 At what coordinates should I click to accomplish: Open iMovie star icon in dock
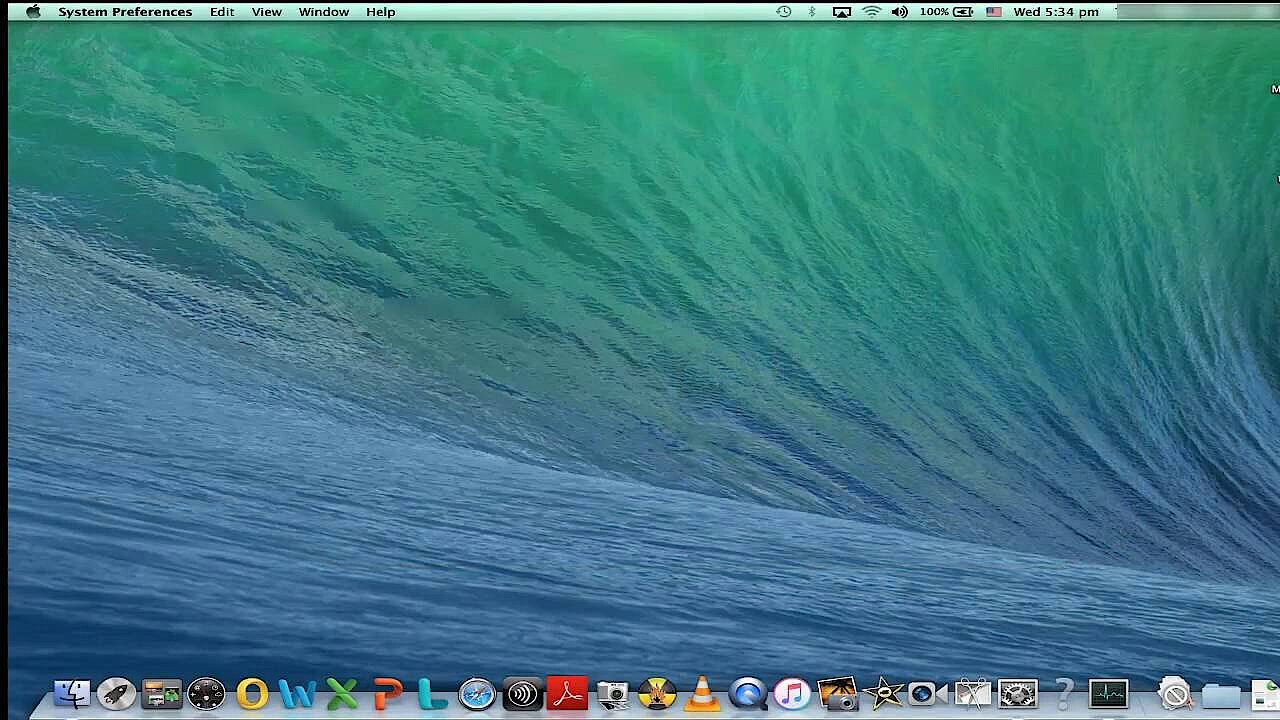(883, 693)
